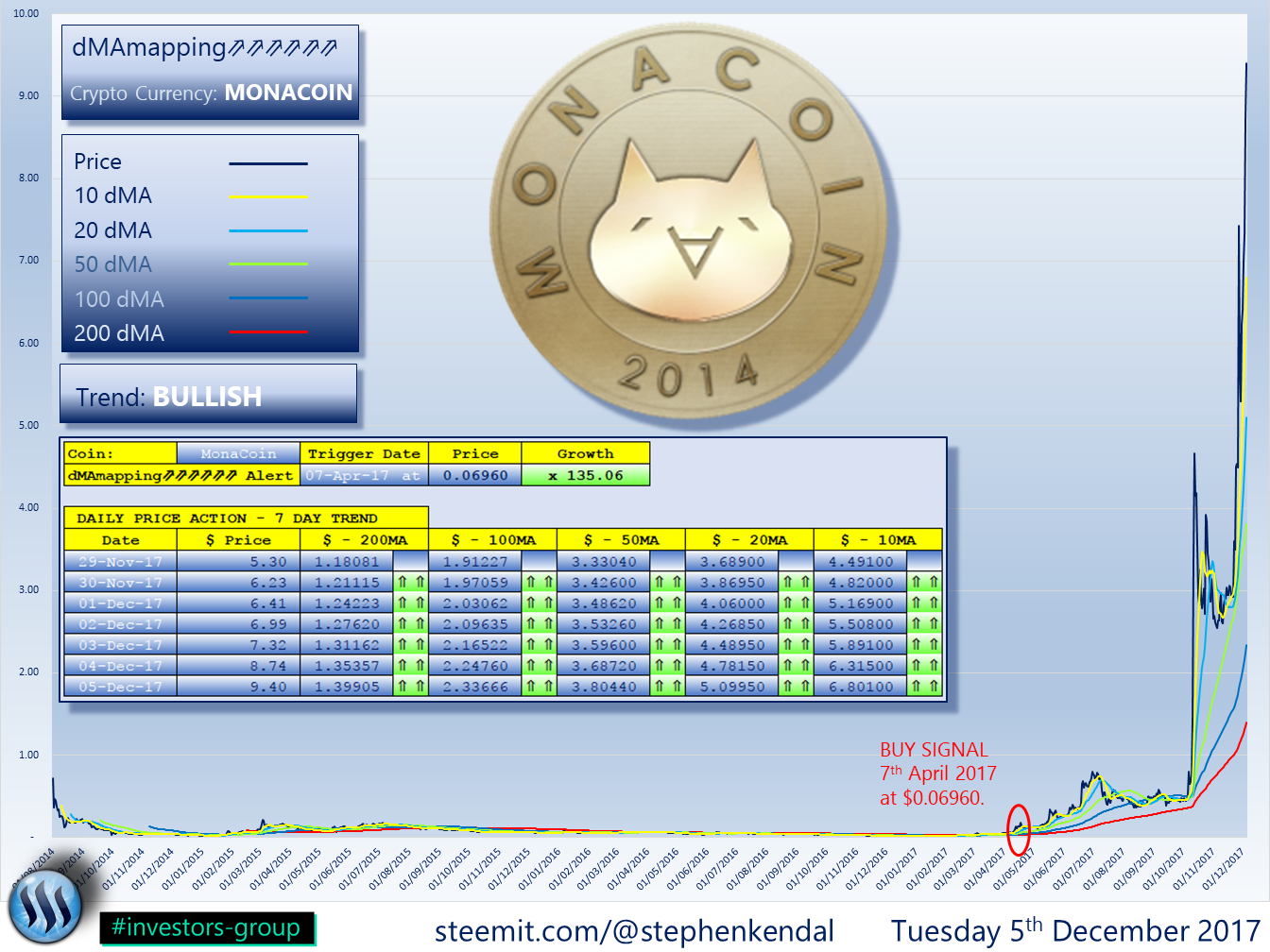Open the steemit.com/@stephenkendal link
1270x952 pixels.
click(x=634, y=931)
